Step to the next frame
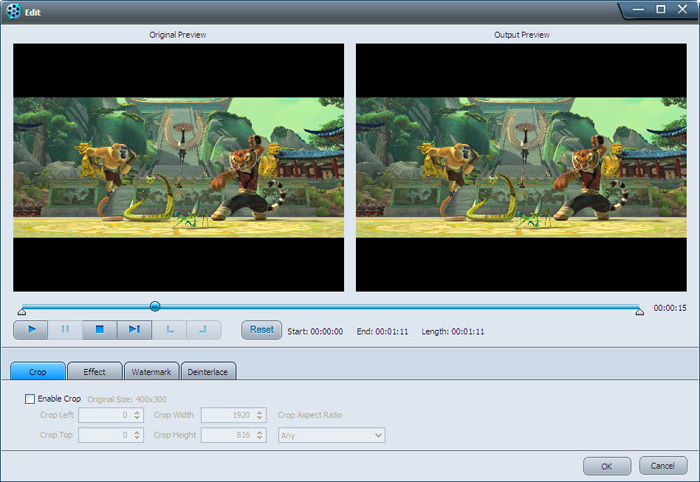 pyautogui.click(x=133, y=329)
